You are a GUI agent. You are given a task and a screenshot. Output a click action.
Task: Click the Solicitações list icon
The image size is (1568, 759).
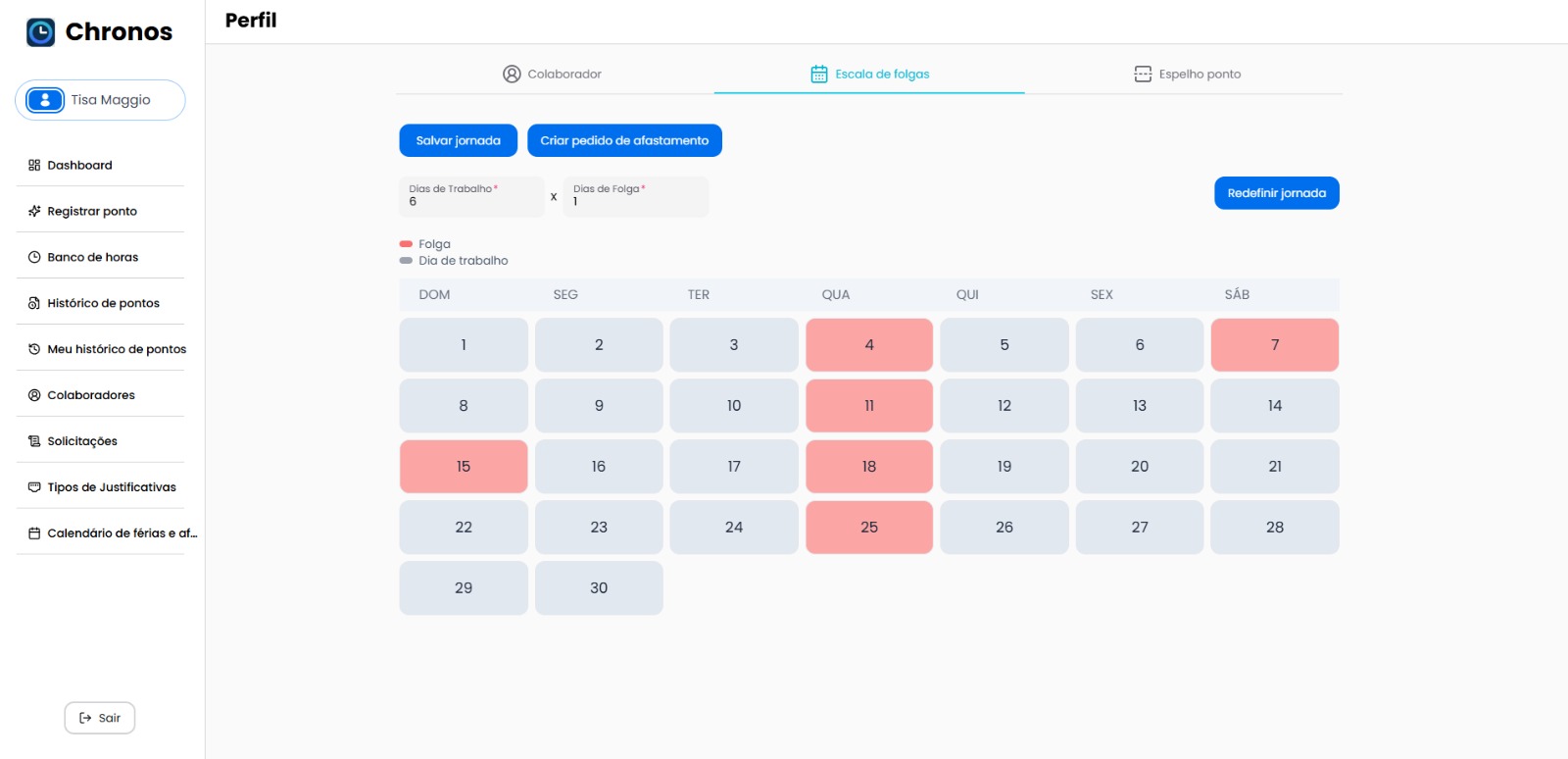(x=34, y=441)
